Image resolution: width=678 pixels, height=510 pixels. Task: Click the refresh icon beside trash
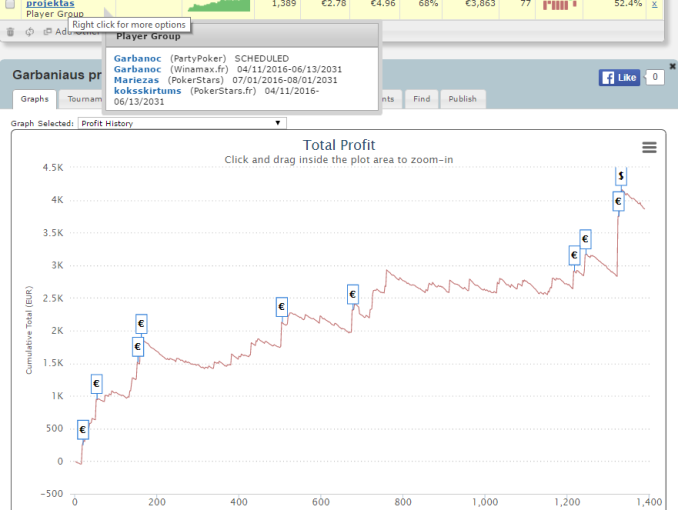[x=29, y=32]
